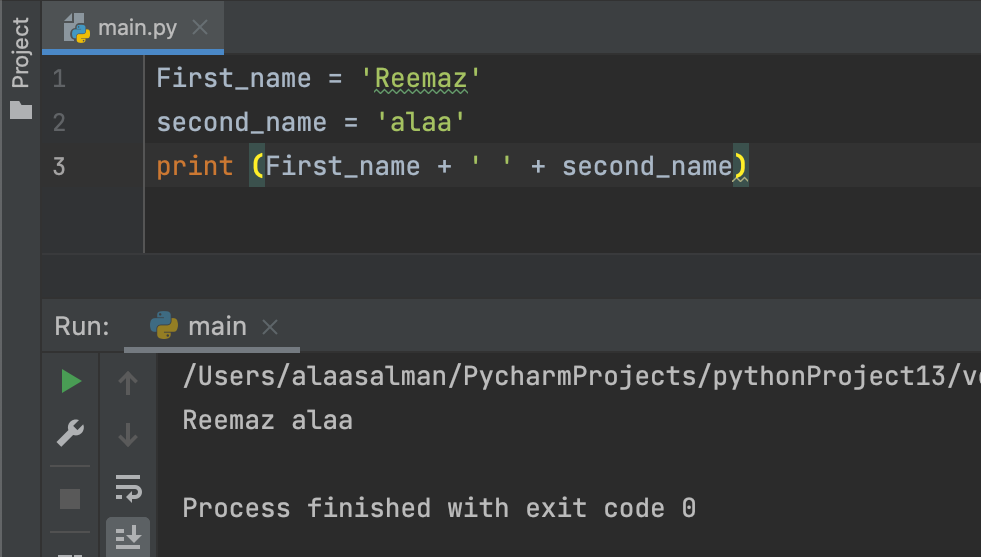This screenshot has height=557, width=981.
Task: Toggle scroll to end icon
Action: click(x=128, y=537)
